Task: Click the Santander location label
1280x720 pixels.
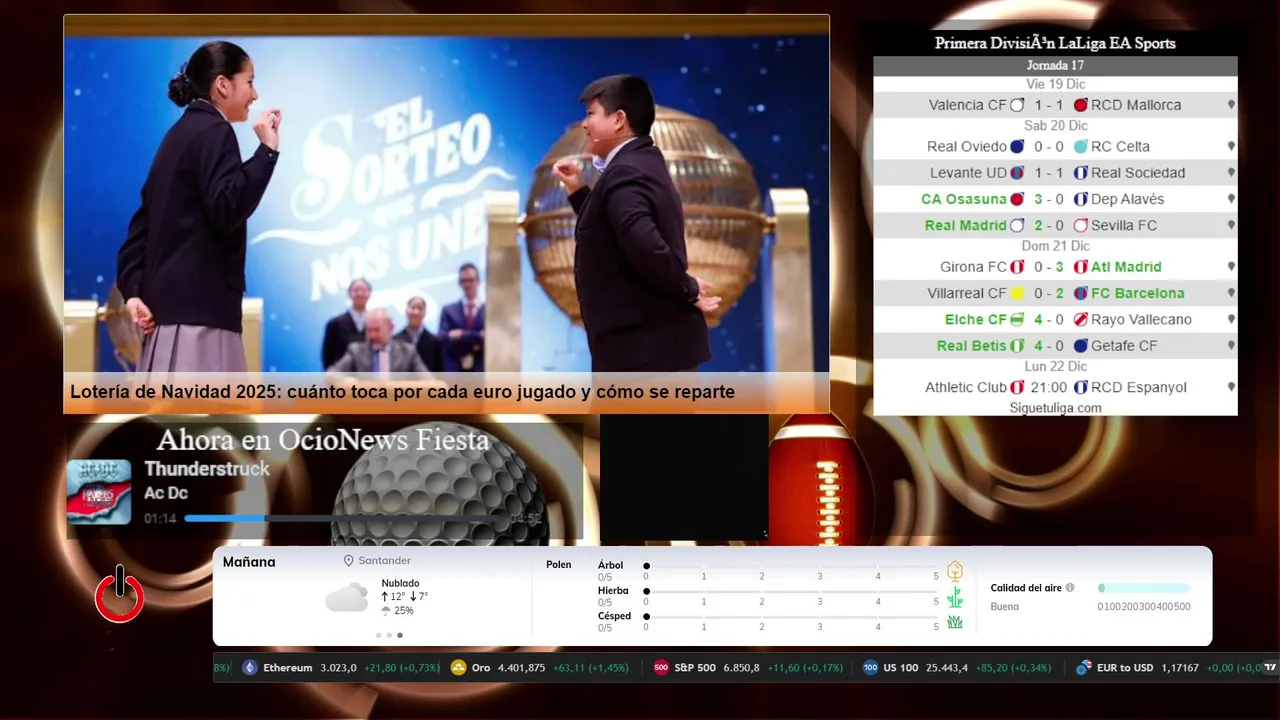Action: [385, 561]
